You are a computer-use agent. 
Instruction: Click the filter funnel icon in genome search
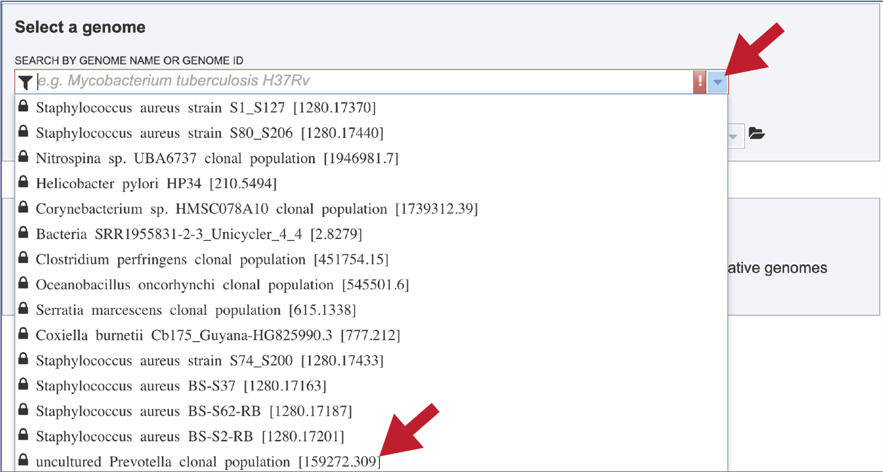[x=25, y=82]
